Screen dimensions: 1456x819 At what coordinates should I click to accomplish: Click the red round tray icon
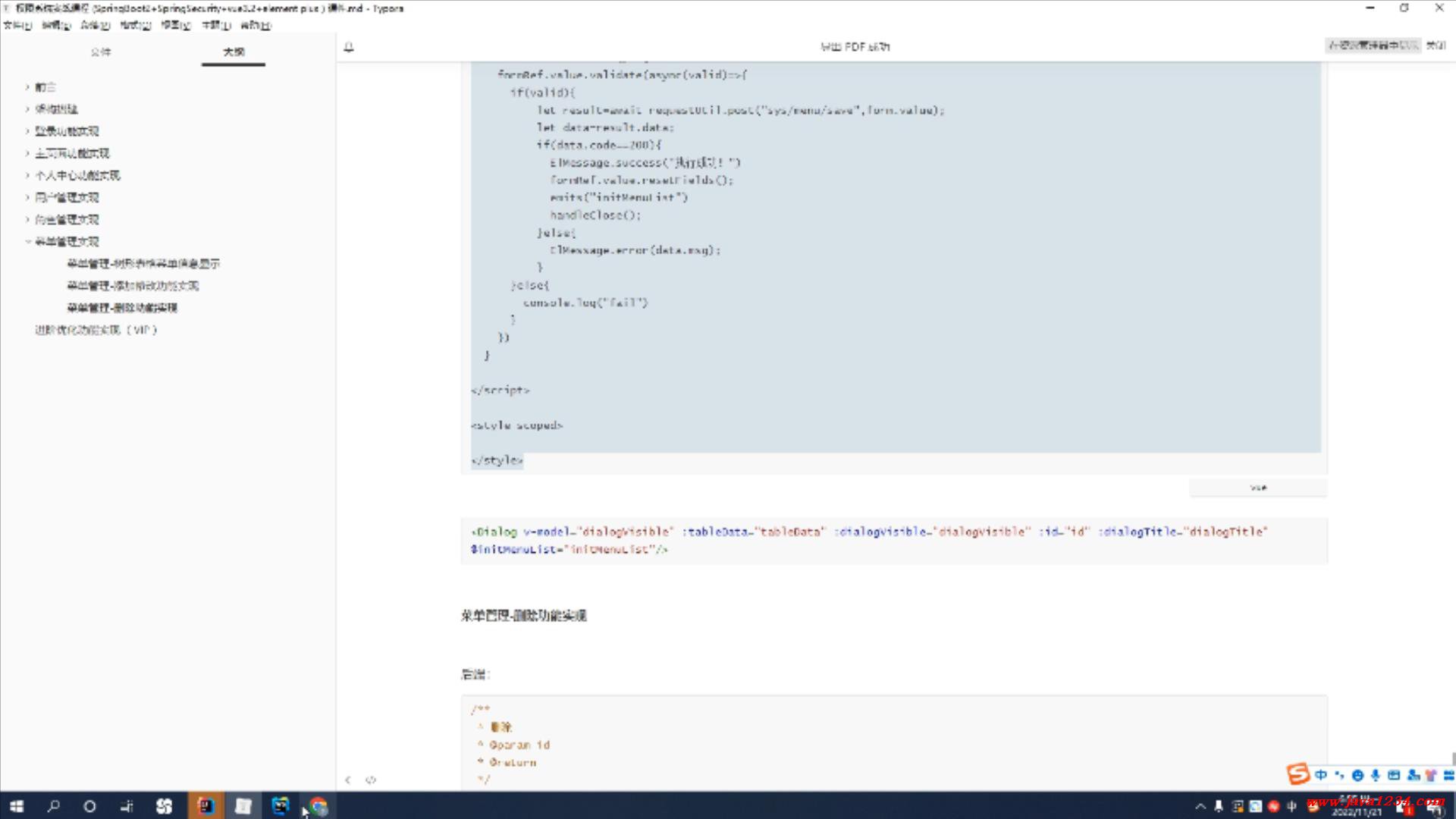click(x=1274, y=806)
